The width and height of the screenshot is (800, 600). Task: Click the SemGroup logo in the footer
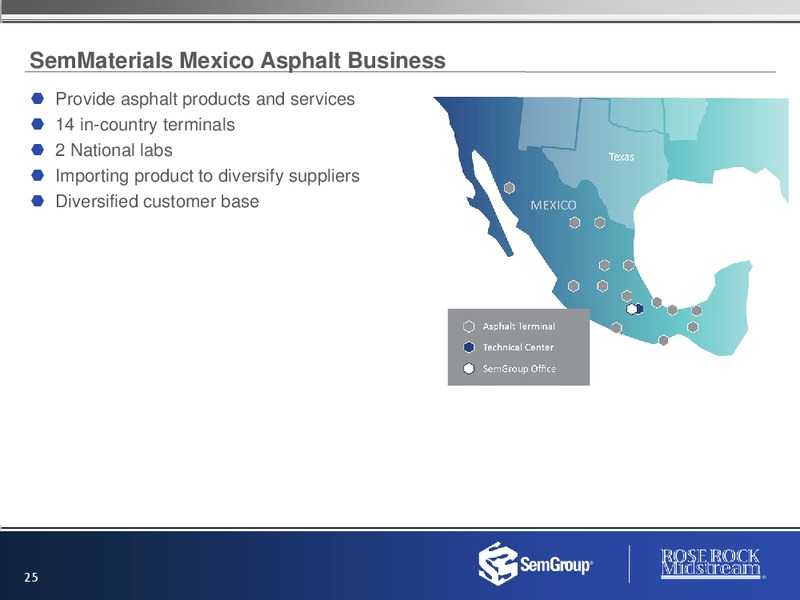point(536,564)
